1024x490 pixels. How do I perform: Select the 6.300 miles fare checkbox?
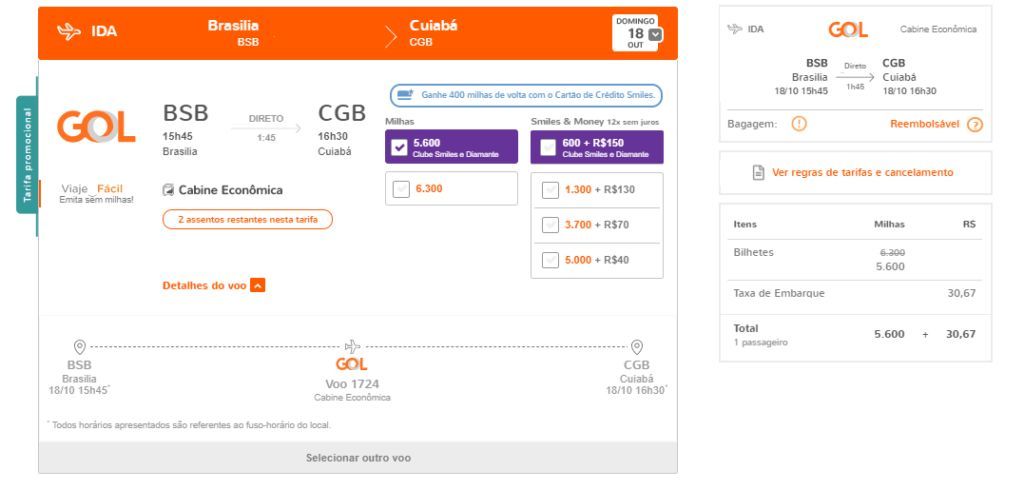(x=401, y=189)
